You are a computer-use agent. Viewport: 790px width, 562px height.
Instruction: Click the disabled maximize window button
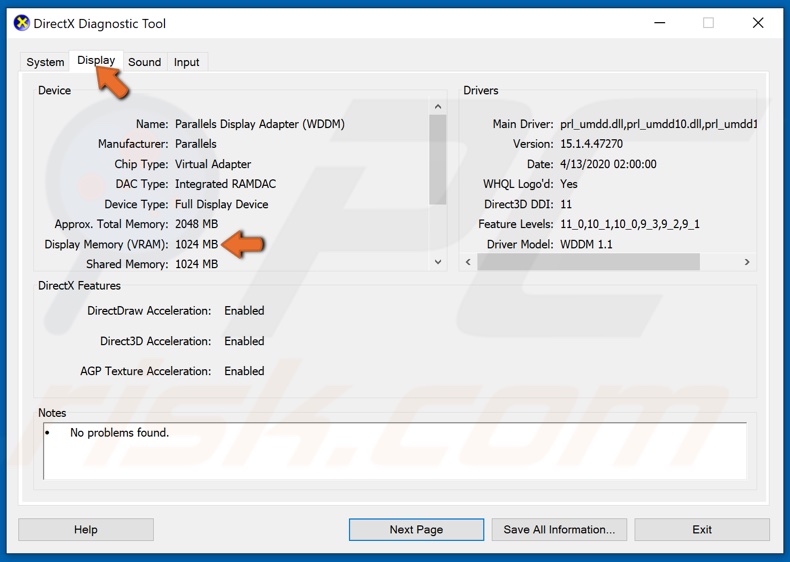(708, 23)
